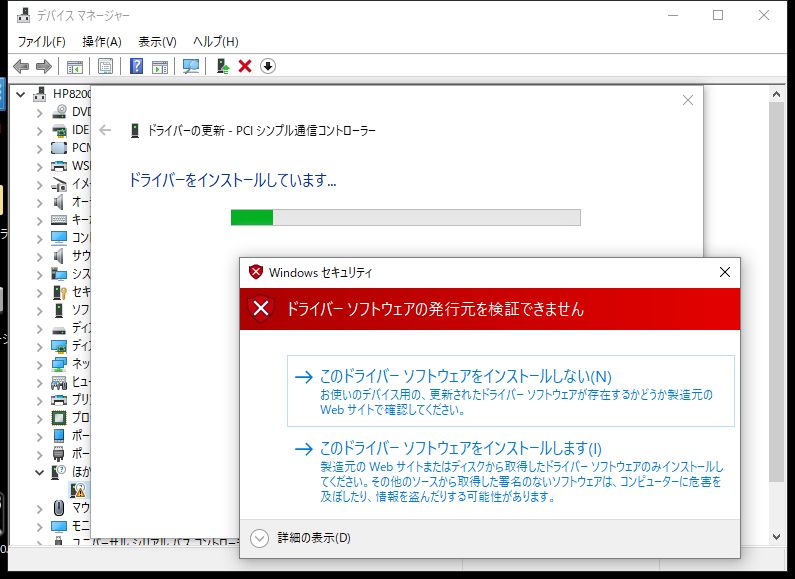Open the 表示(V) menu
The height and width of the screenshot is (579, 795).
157,42
